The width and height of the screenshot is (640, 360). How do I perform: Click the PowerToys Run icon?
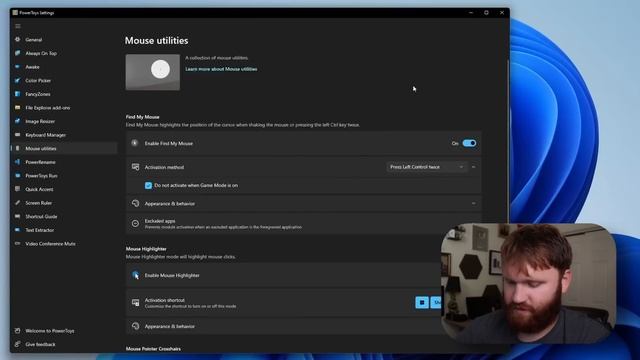pyautogui.click(x=18, y=176)
